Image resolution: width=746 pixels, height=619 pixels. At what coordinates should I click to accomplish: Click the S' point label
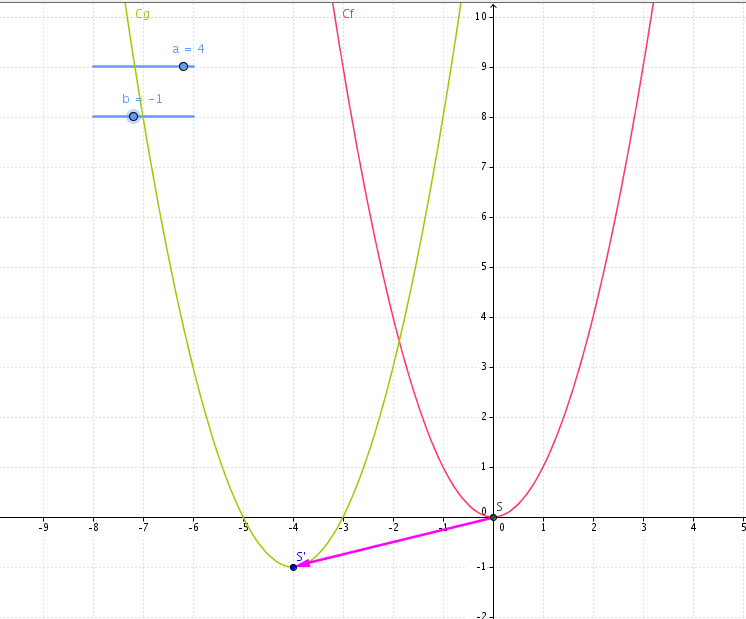tap(301, 556)
